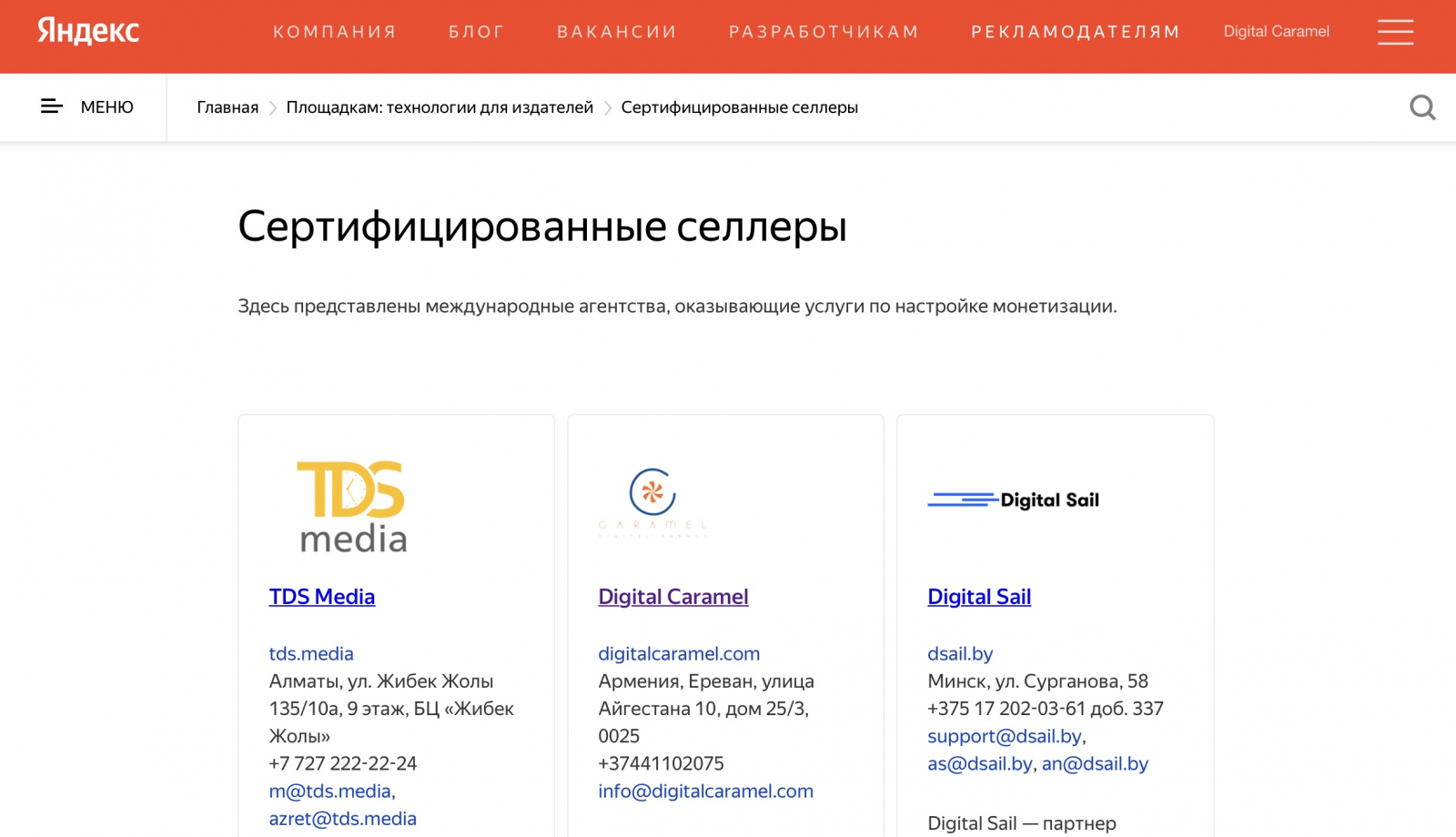
Task: Email m@tds.media
Action: tap(330, 791)
